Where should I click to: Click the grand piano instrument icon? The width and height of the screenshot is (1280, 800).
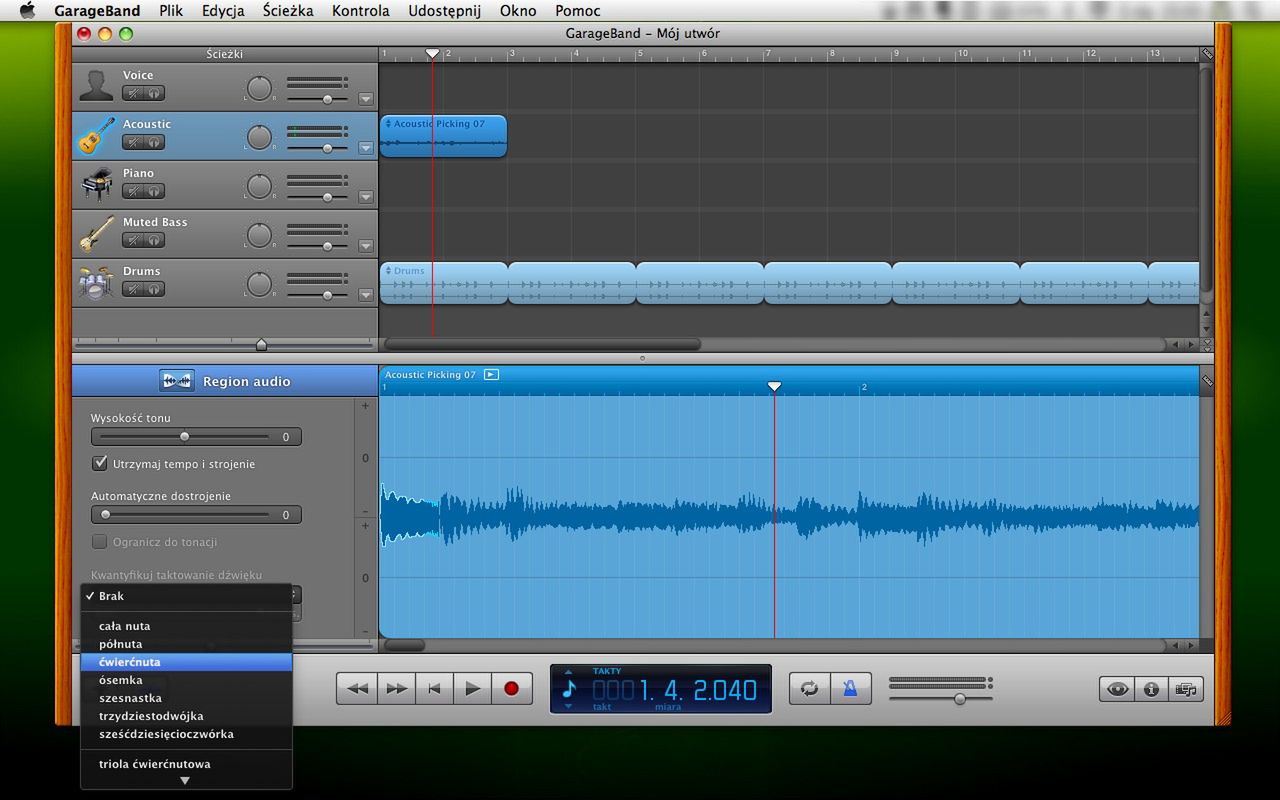(x=97, y=184)
